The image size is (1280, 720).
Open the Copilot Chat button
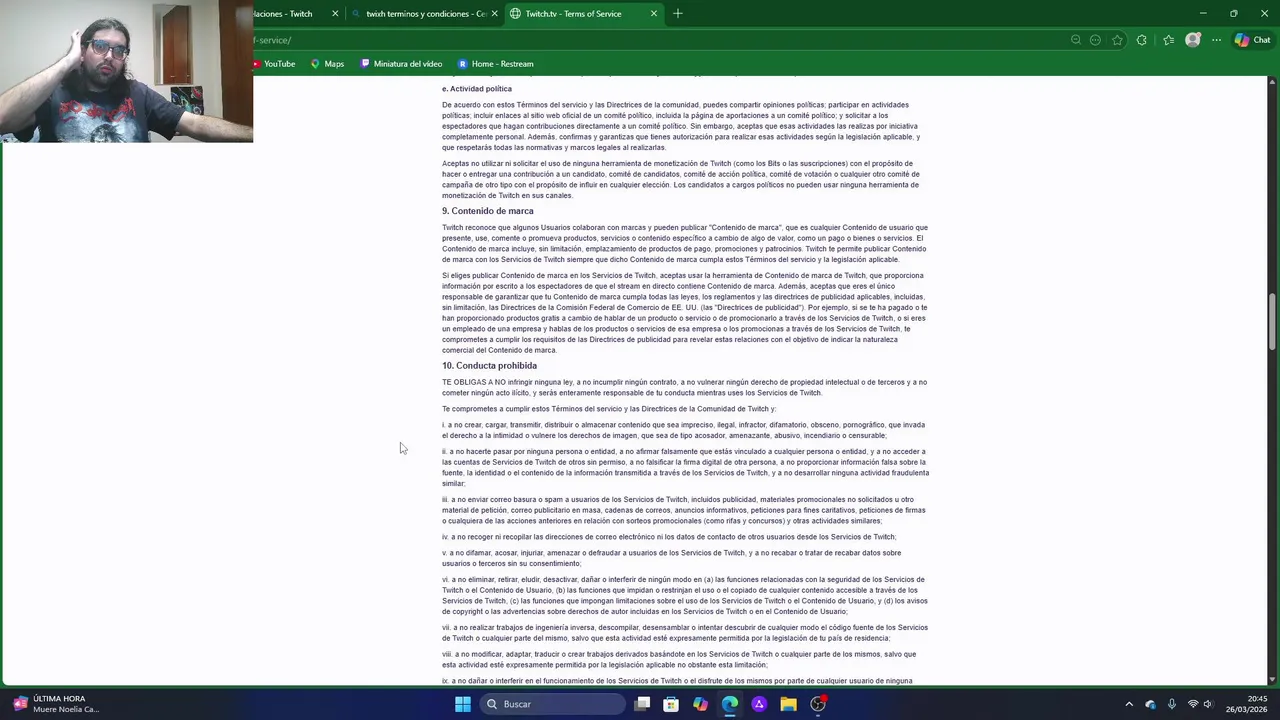click(1252, 40)
